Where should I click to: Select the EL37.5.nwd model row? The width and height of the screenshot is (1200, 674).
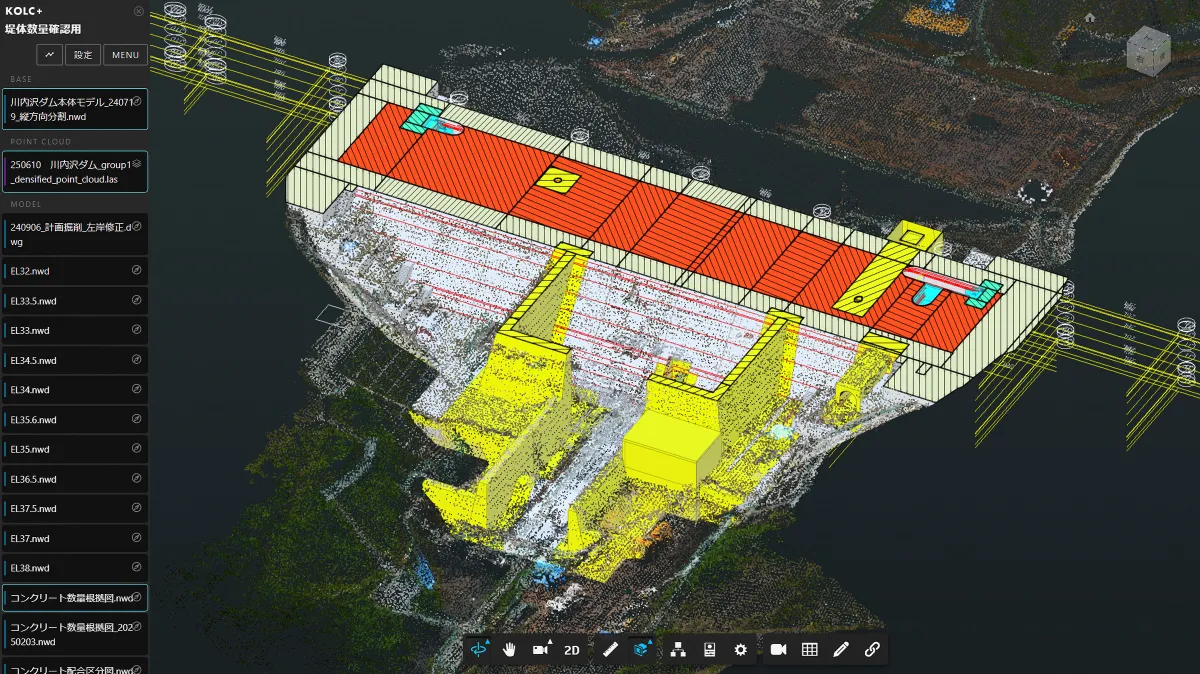75,508
